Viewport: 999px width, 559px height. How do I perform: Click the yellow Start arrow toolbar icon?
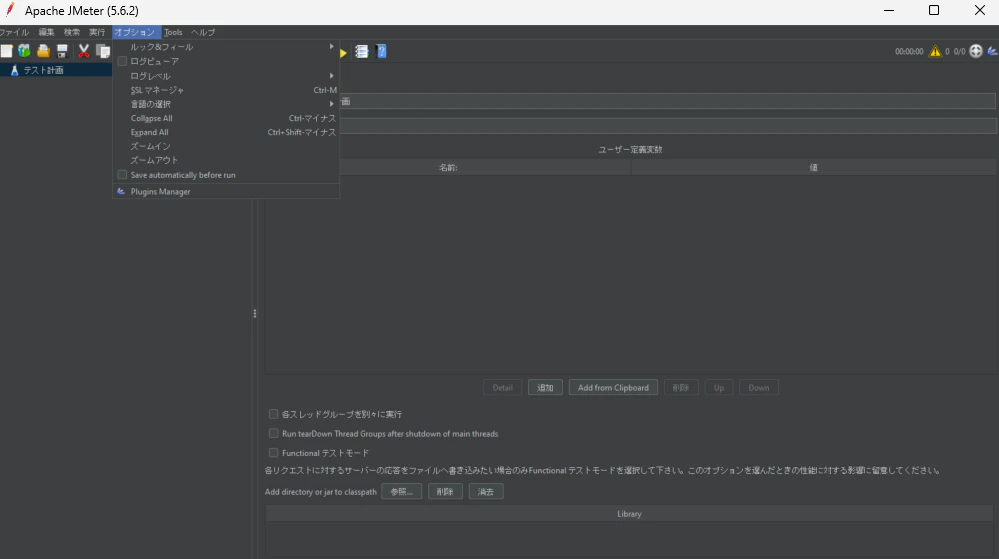pyautogui.click(x=343, y=52)
